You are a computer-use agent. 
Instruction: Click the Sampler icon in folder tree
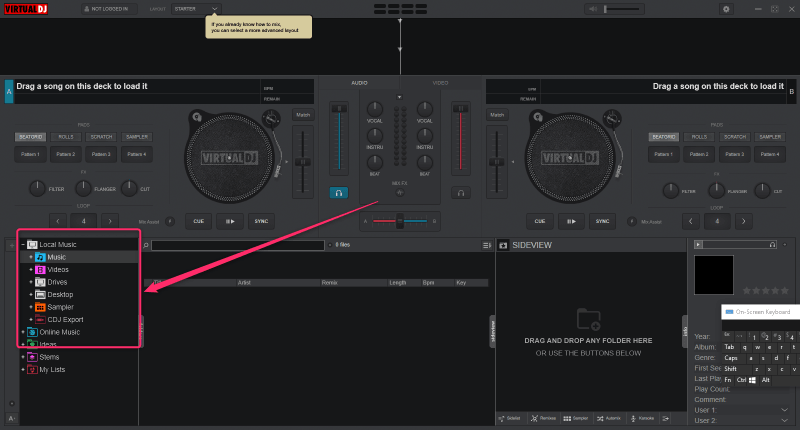(x=40, y=307)
